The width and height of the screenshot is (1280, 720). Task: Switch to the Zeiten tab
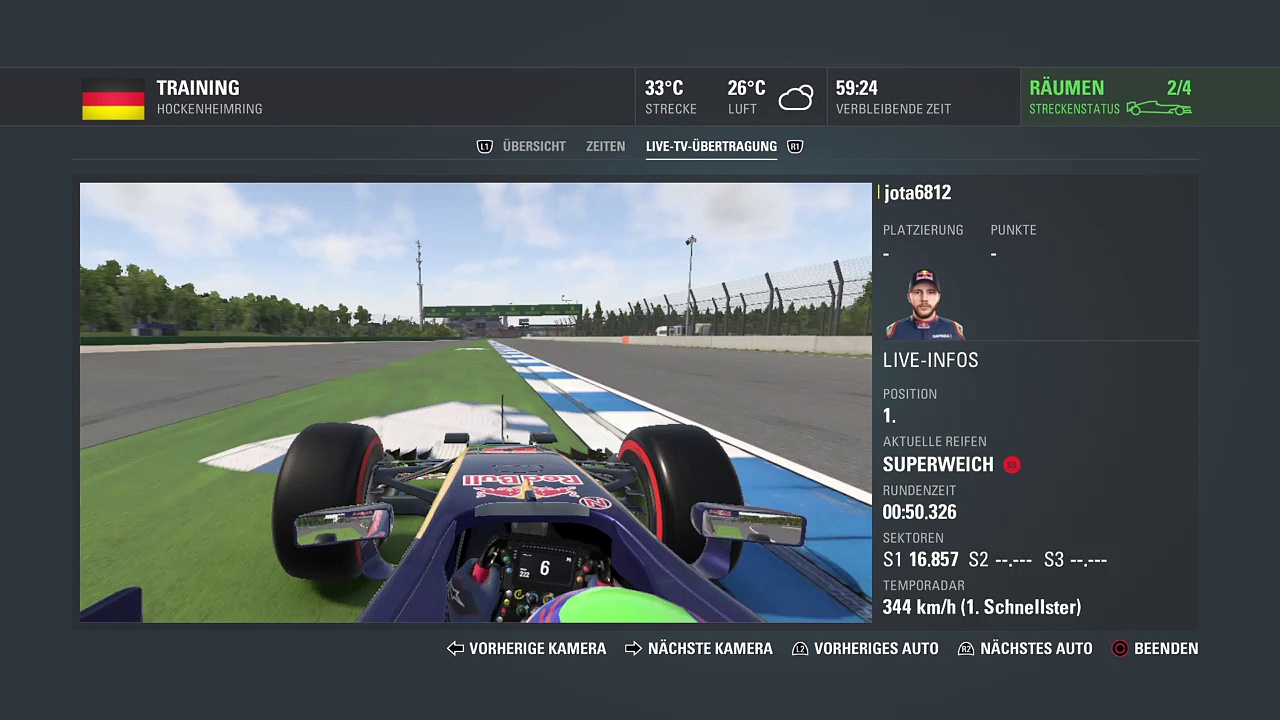[605, 147]
